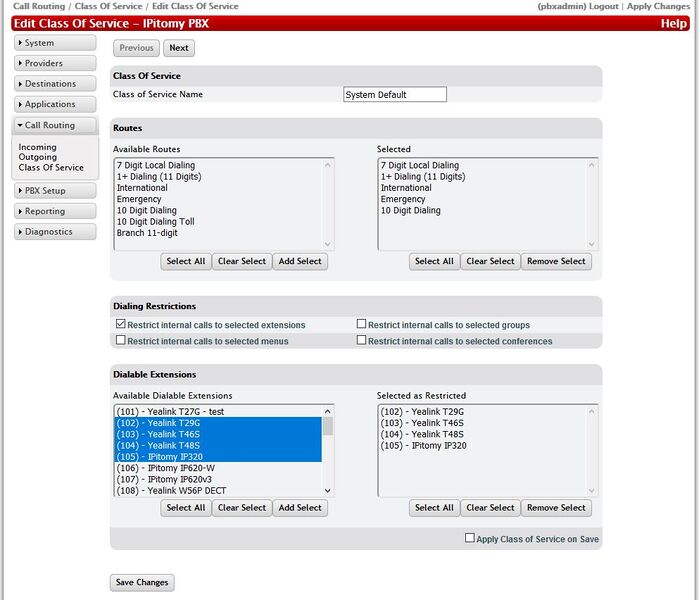The width and height of the screenshot is (699, 600).
Task: Click the Help link in header
Action: click(673, 23)
